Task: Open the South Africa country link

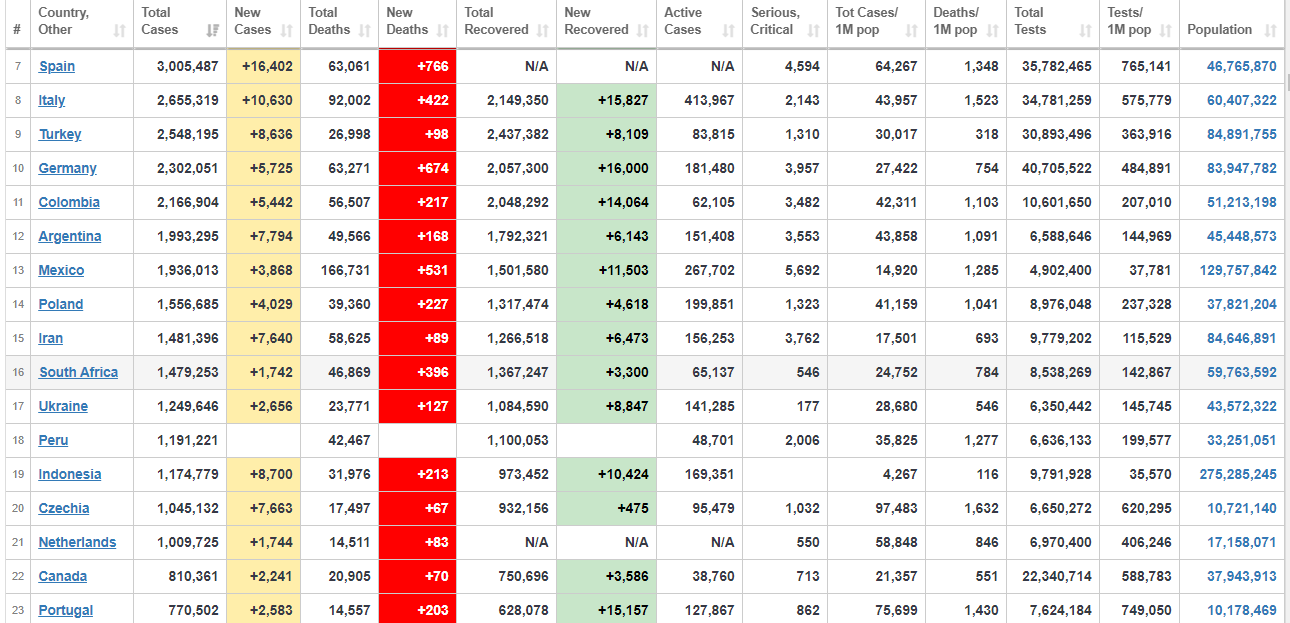Action: click(79, 372)
